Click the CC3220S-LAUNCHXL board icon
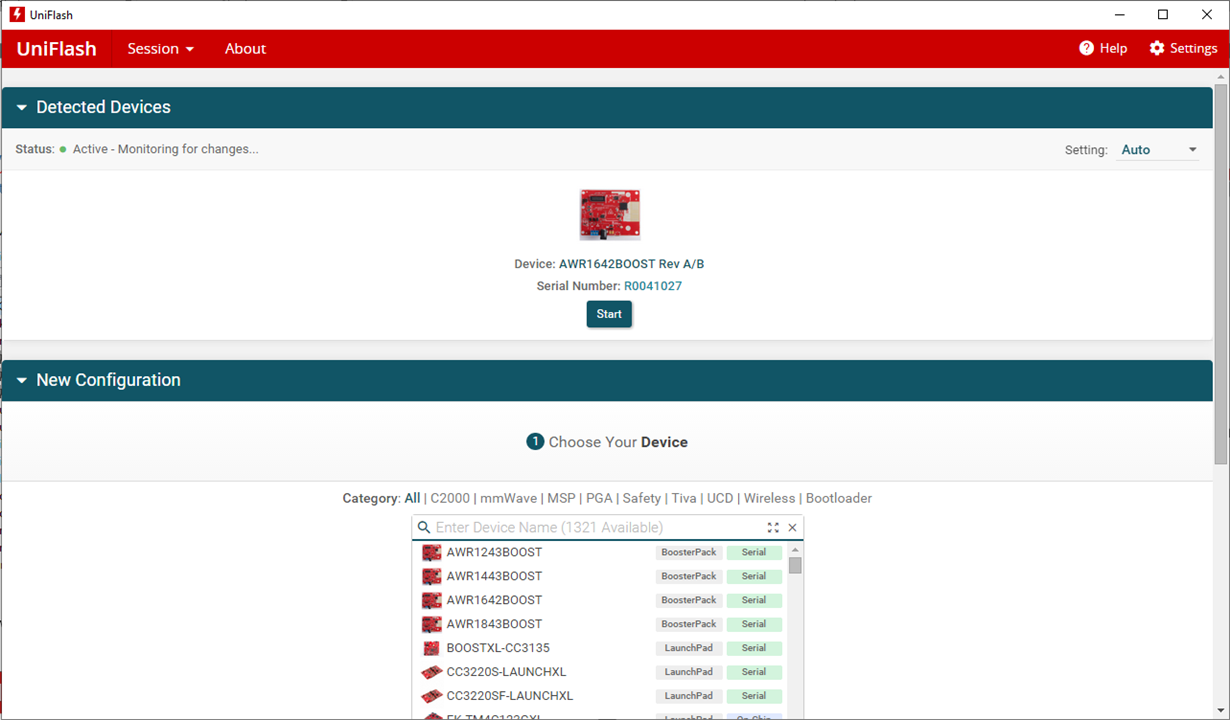The image size is (1230, 720). [x=431, y=672]
